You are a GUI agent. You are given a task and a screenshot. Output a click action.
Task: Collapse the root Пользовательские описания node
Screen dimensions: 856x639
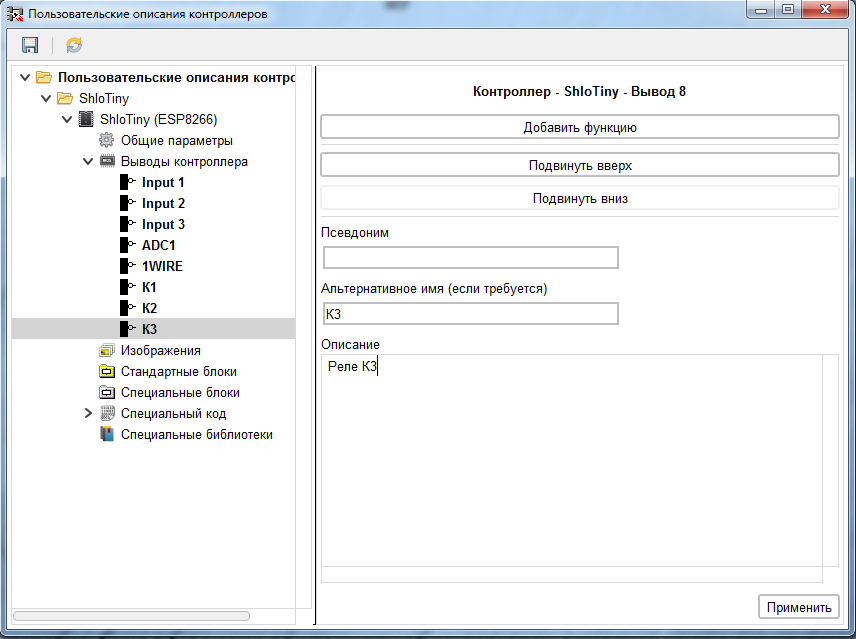pos(25,77)
